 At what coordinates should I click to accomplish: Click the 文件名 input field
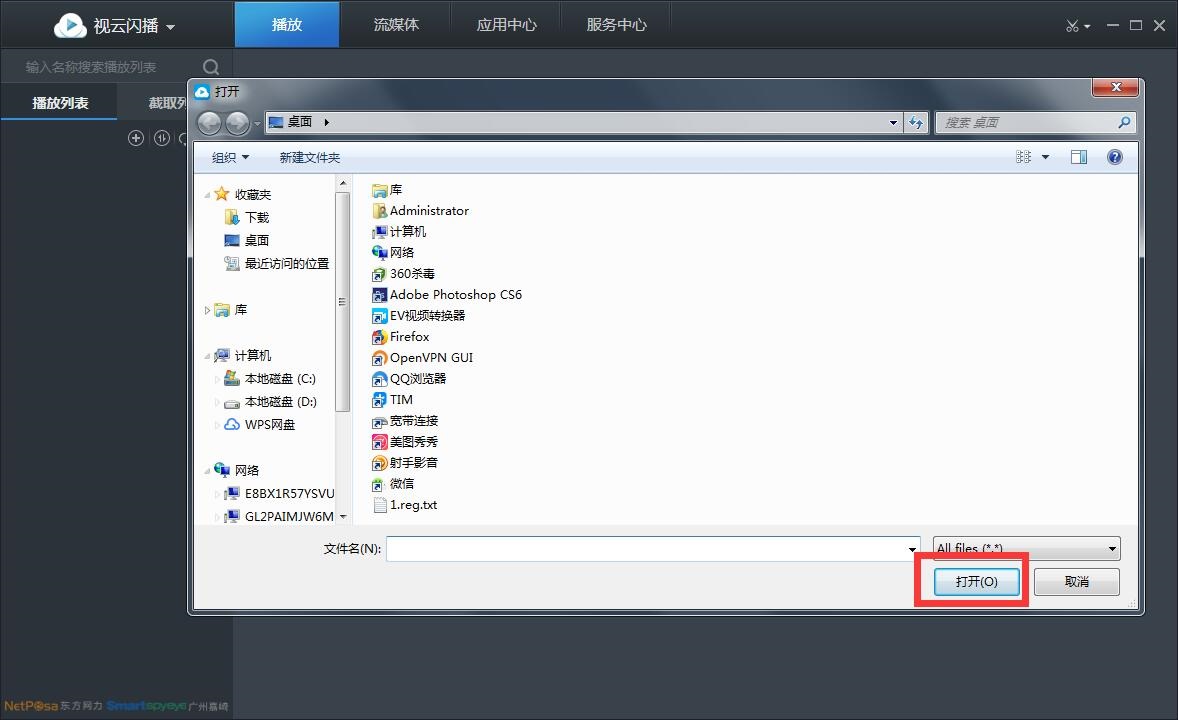(x=645, y=549)
